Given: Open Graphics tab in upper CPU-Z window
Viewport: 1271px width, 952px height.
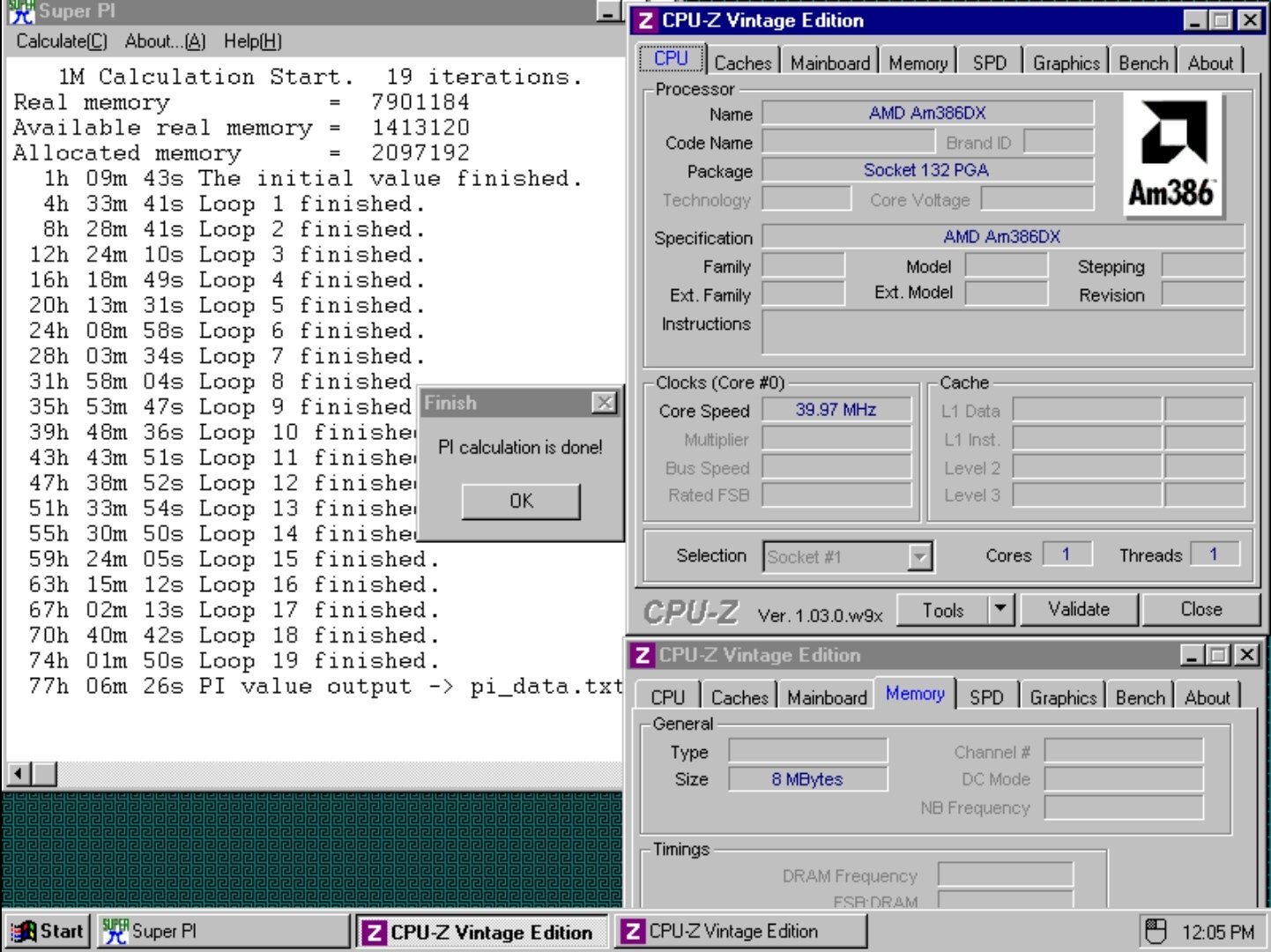Looking at the screenshot, I should coord(1067,63).
